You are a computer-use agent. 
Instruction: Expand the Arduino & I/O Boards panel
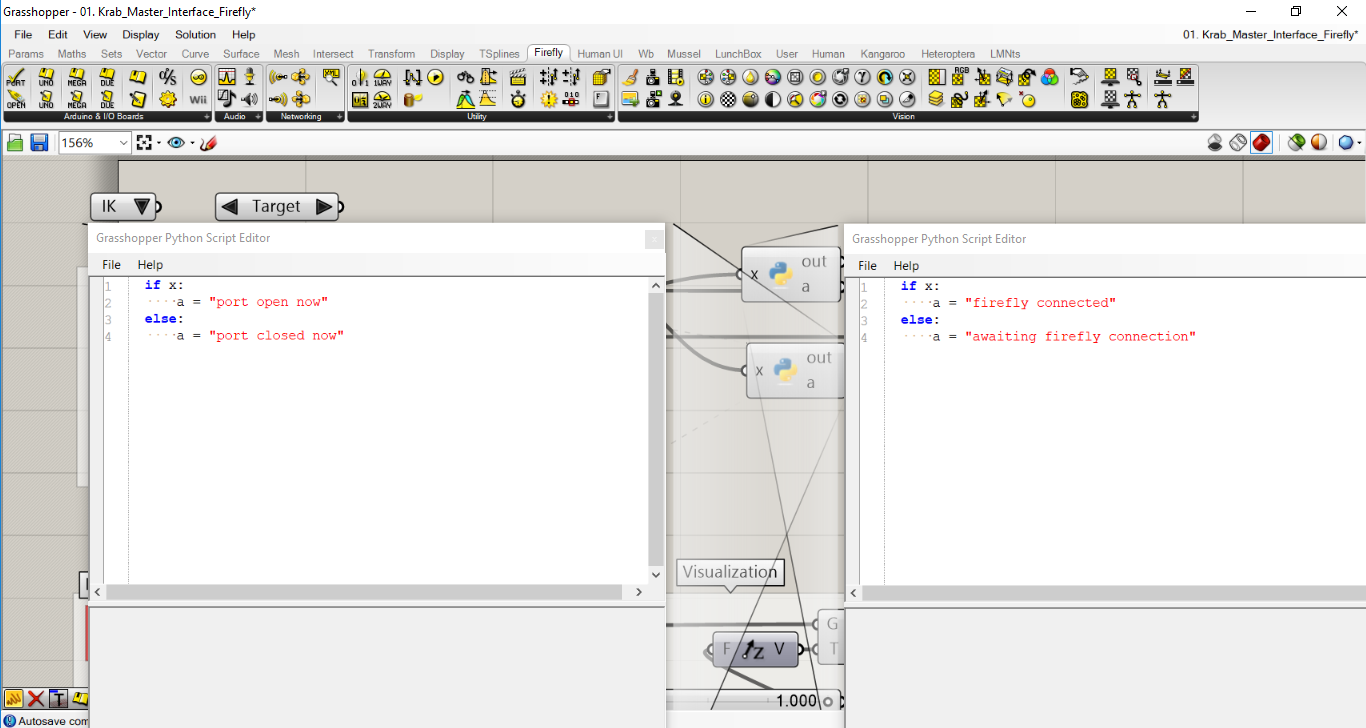[x=207, y=117]
